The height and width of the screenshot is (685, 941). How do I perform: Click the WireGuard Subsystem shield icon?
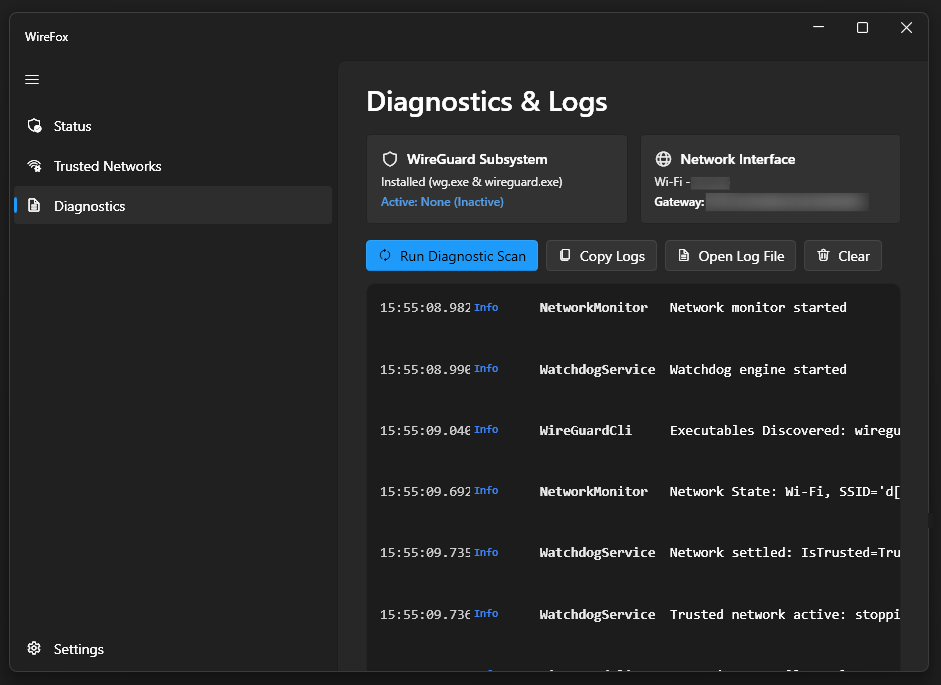click(390, 159)
